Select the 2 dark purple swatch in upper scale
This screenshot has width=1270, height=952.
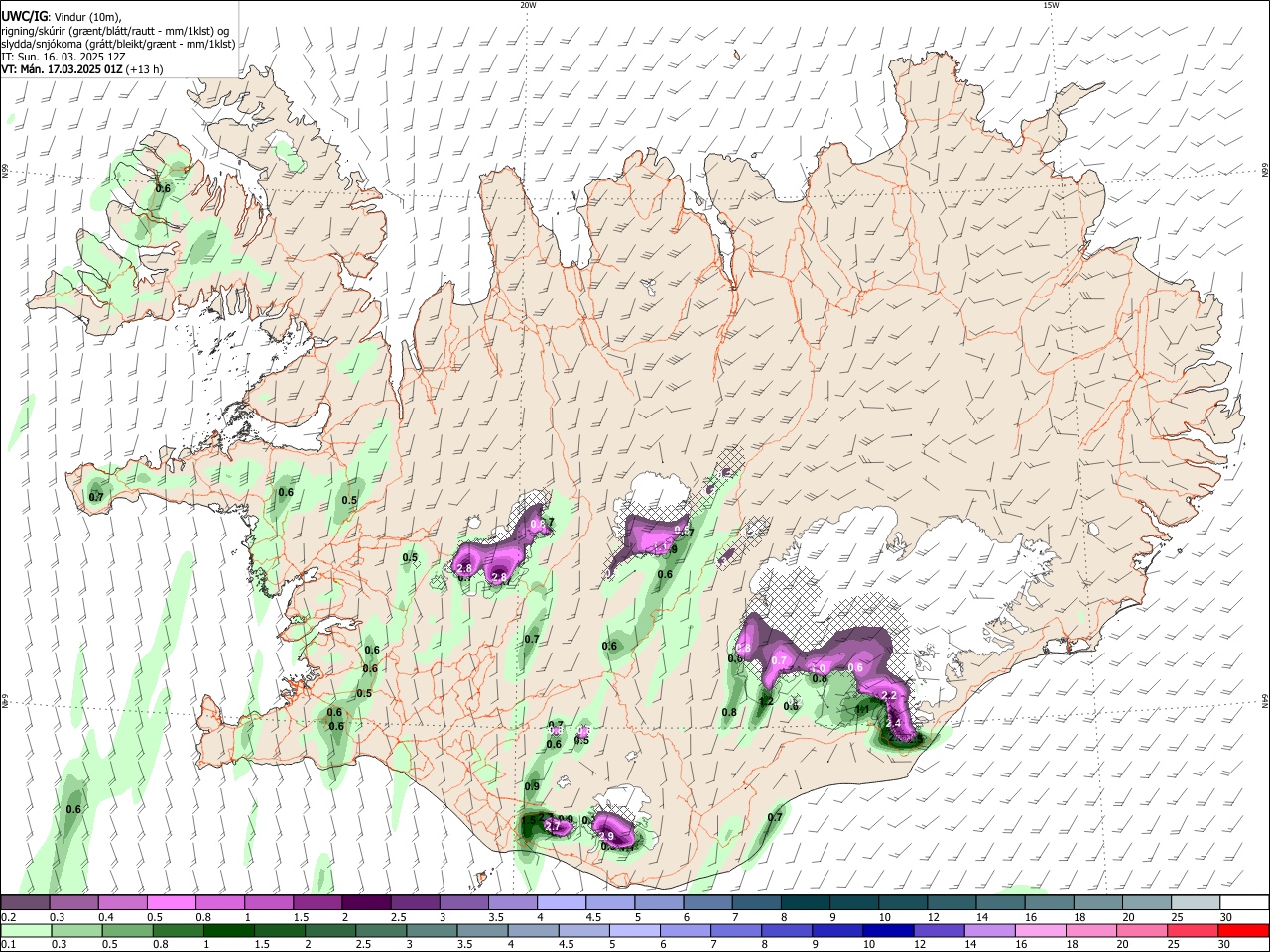pos(366,902)
